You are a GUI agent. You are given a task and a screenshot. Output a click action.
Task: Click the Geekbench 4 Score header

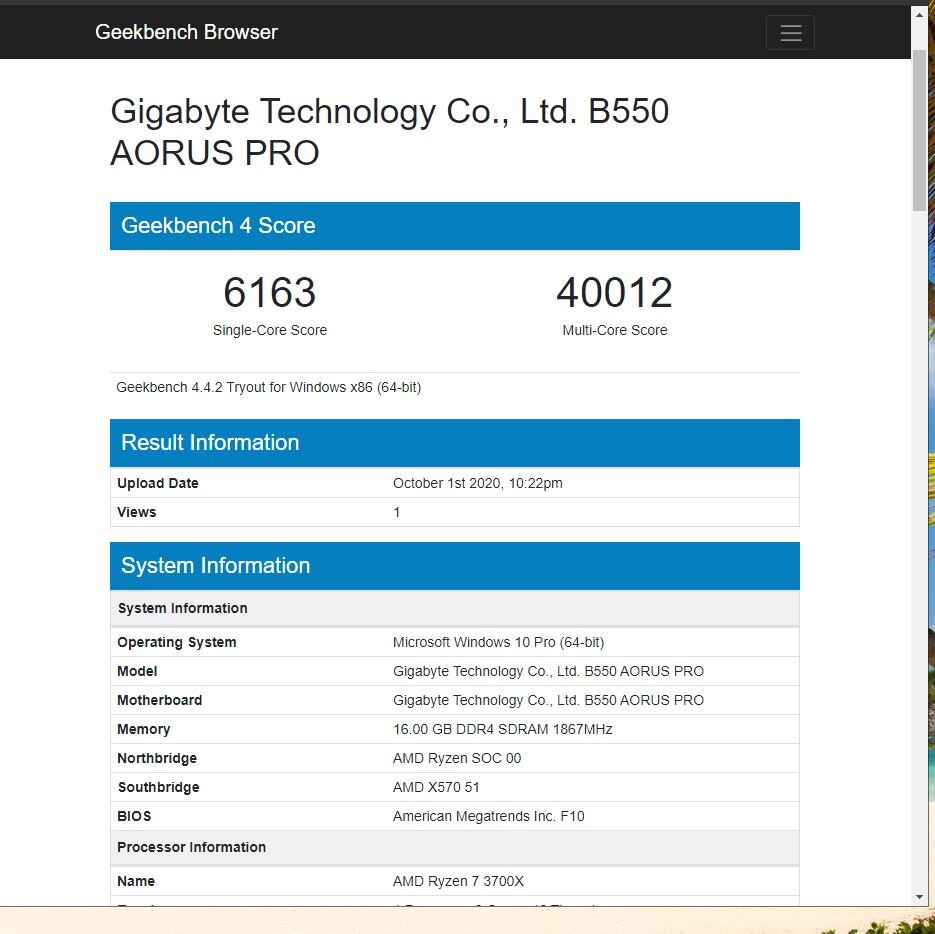455,225
